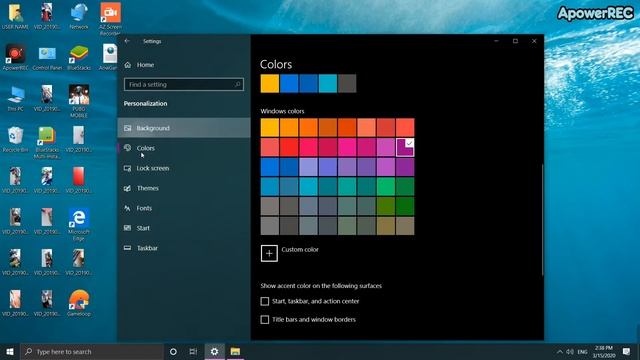This screenshot has height=360, width=640.
Task: Choose the bright green Windows color swatch
Action: coord(386,187)
